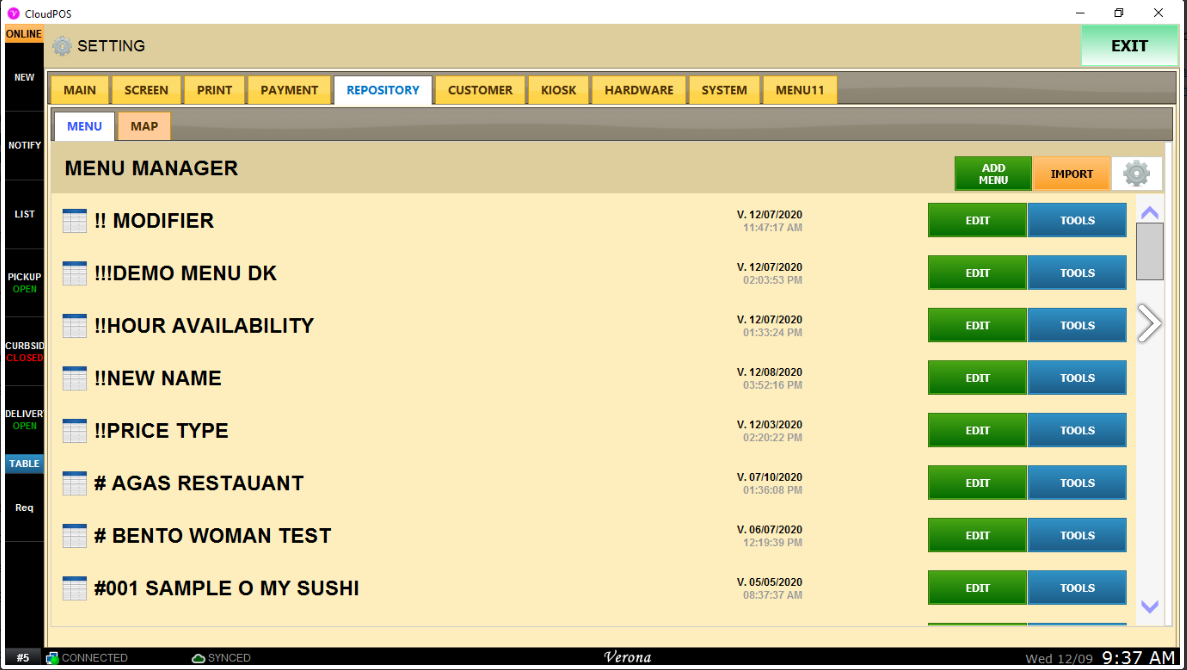The image size is (1187, 670).
Task: Click the table icon beside !!!DEMO MENU DK
Action: (x=74, y=273)
